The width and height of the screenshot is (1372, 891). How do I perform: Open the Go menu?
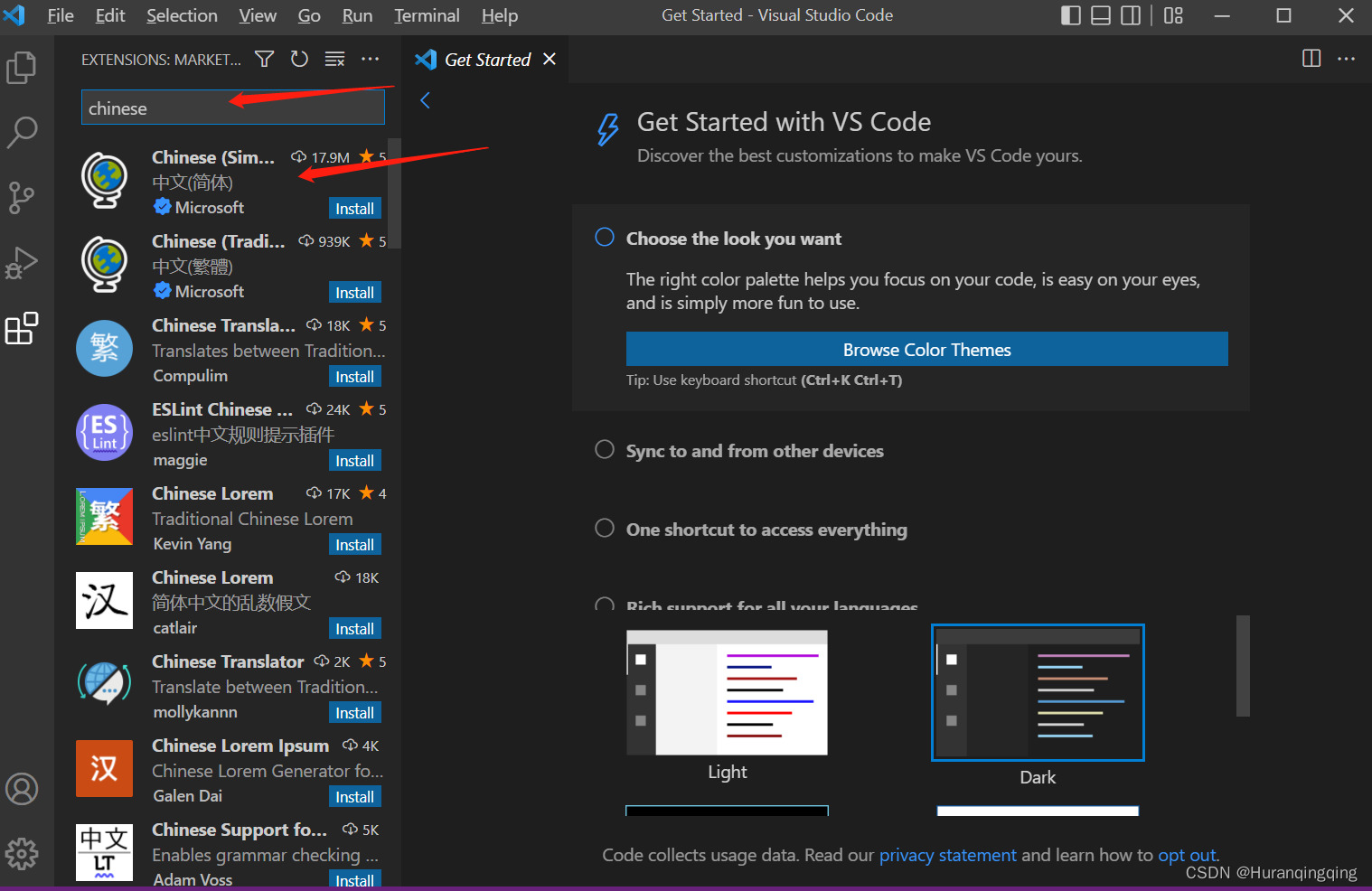pyautogui.click(x=309, y=15)
